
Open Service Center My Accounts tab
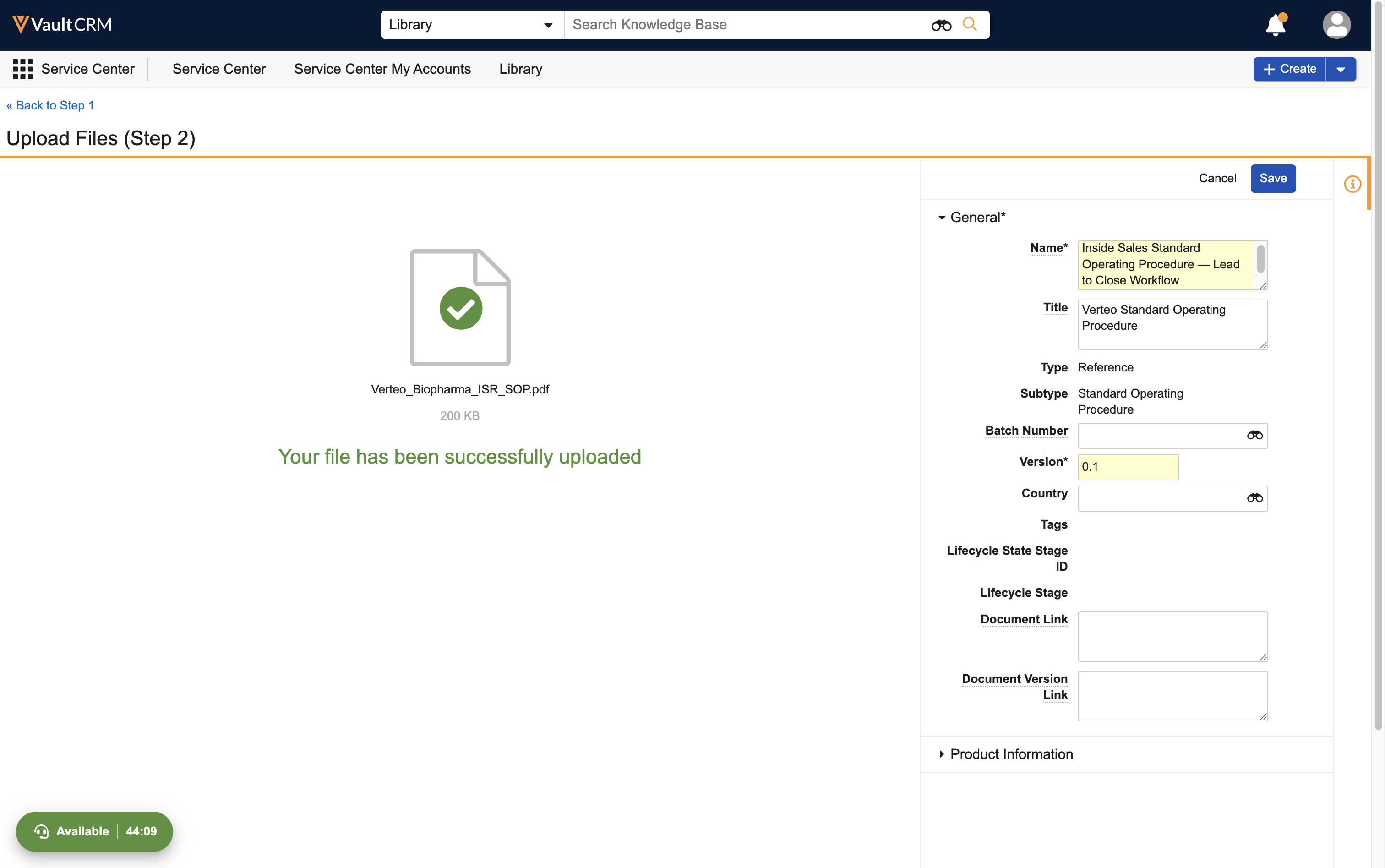[382, 69]
